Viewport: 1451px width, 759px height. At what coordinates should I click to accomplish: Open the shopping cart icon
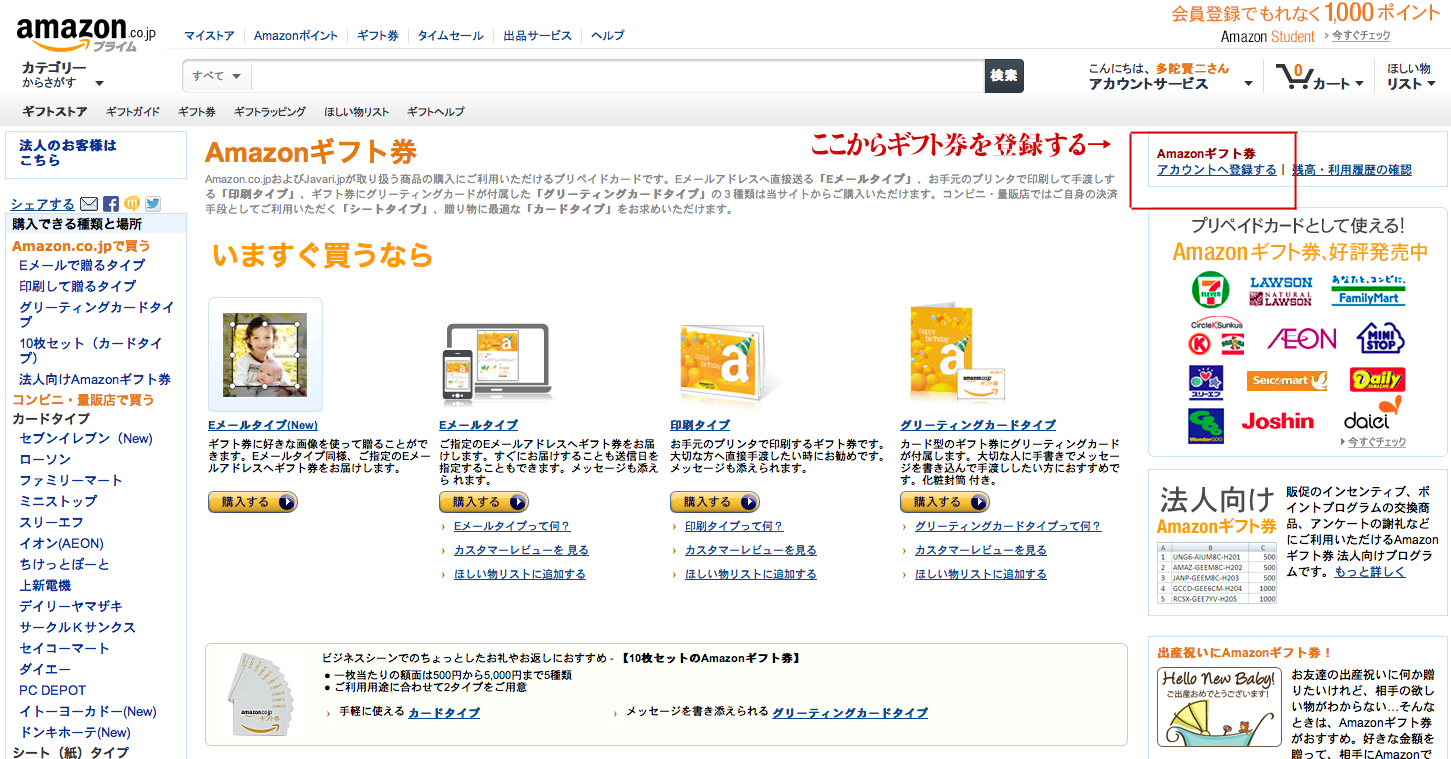(x=1293, y=77)
